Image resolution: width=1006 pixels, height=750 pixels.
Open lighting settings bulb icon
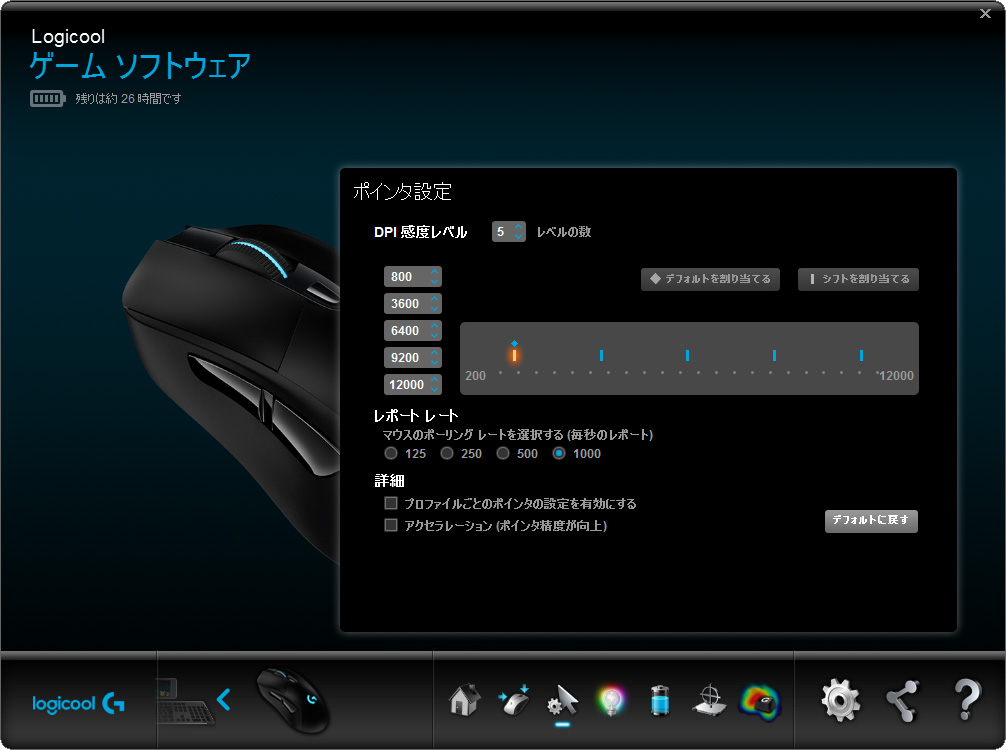[611, 701]
